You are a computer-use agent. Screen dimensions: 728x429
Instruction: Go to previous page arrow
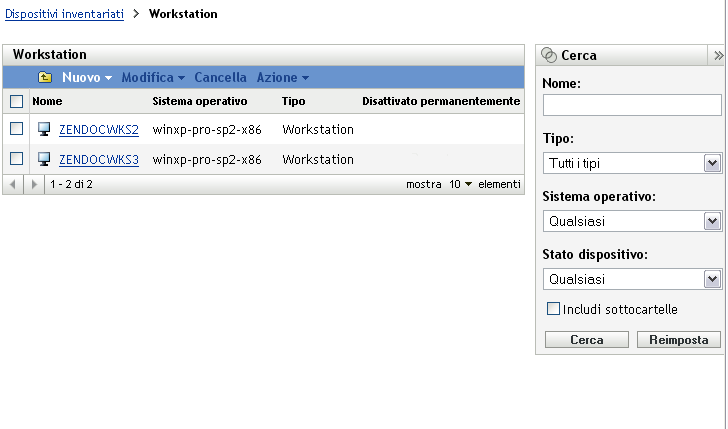tap(13, 185)
